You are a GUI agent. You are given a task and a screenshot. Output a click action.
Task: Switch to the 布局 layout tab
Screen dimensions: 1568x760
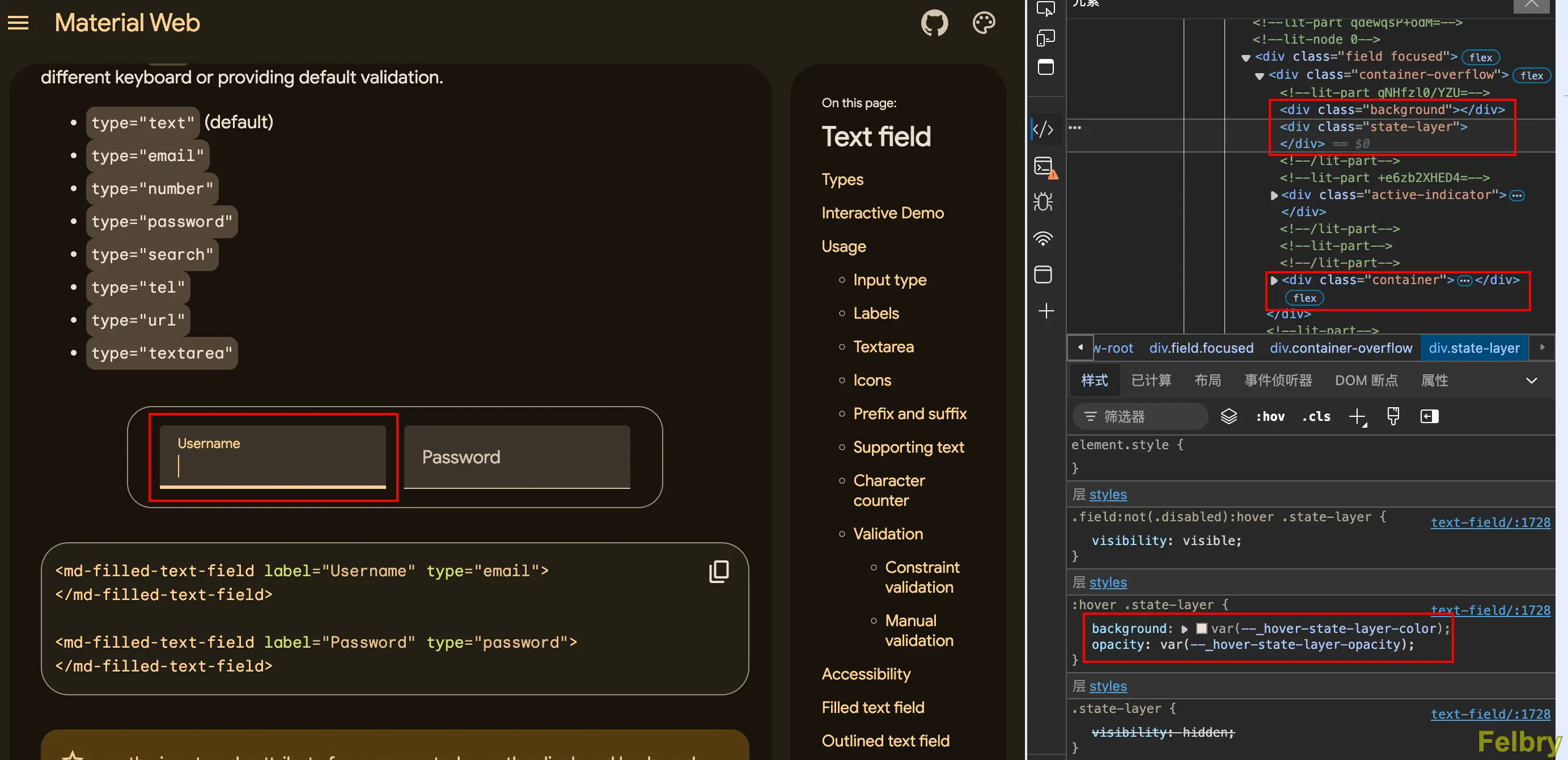click(1207, 381)
